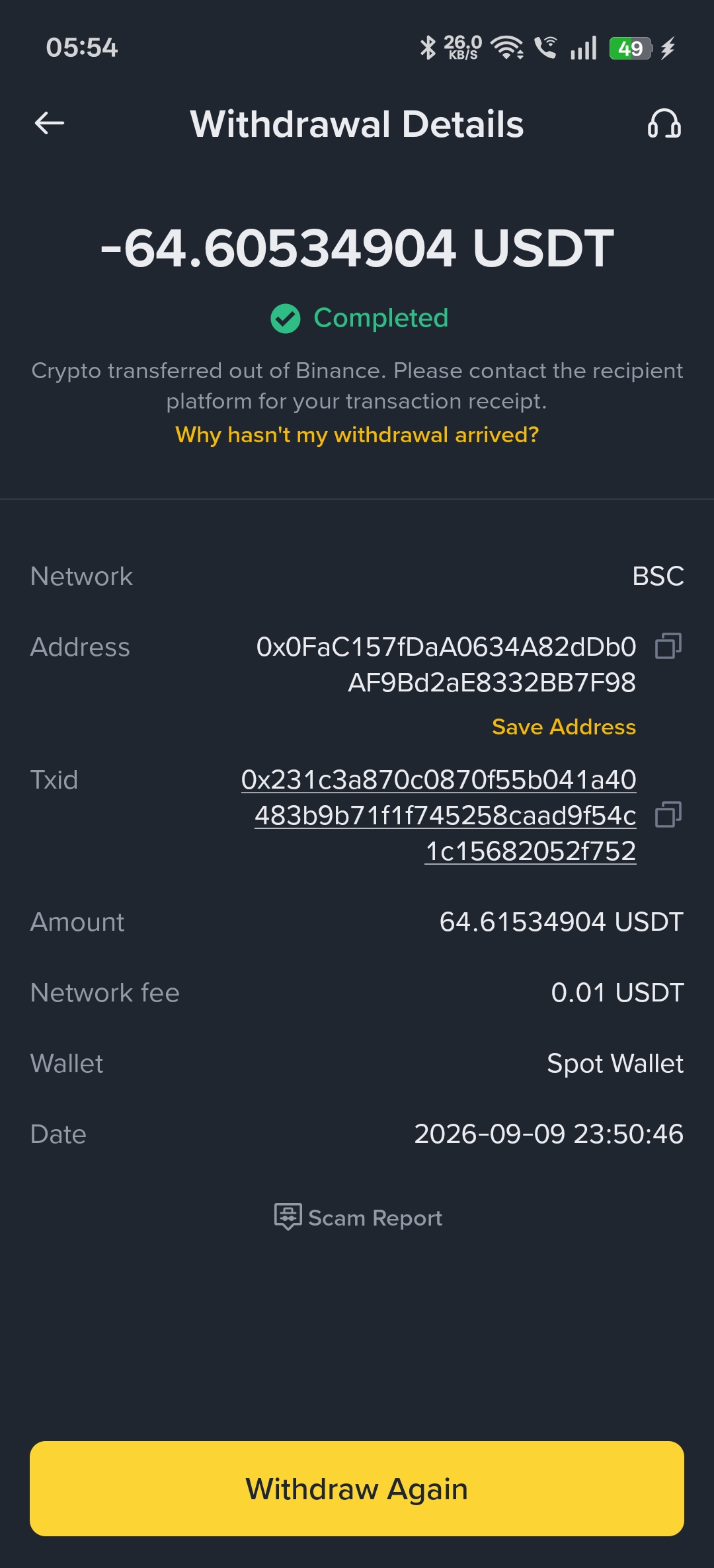Tap the Spot Wallet value

pos(615,1064)
